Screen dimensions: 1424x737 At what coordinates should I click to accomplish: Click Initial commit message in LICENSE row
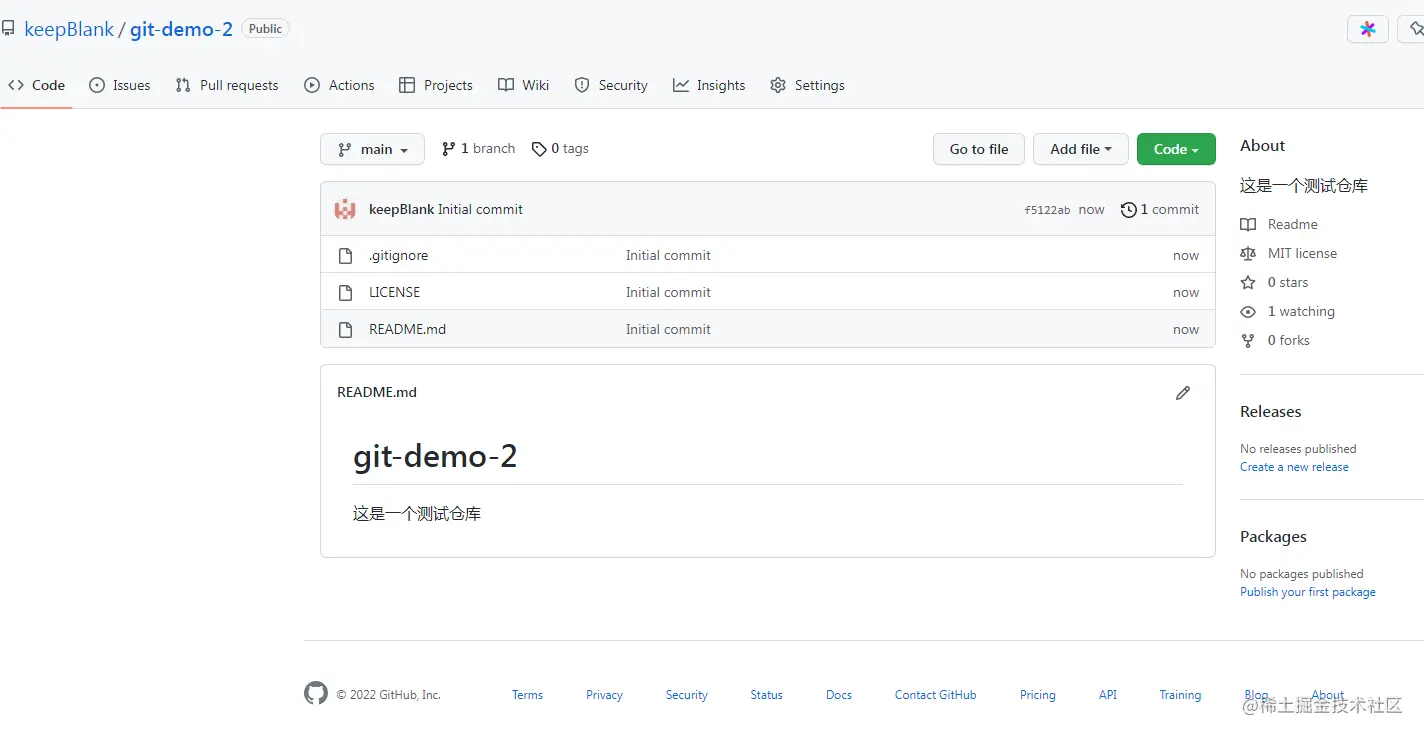click(668, 293)
